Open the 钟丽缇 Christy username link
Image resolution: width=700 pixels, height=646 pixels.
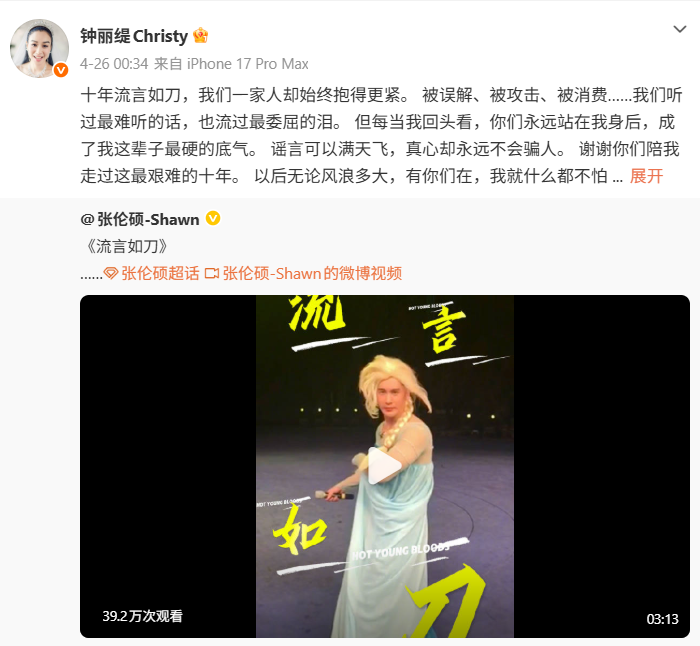tap(134, 36)
